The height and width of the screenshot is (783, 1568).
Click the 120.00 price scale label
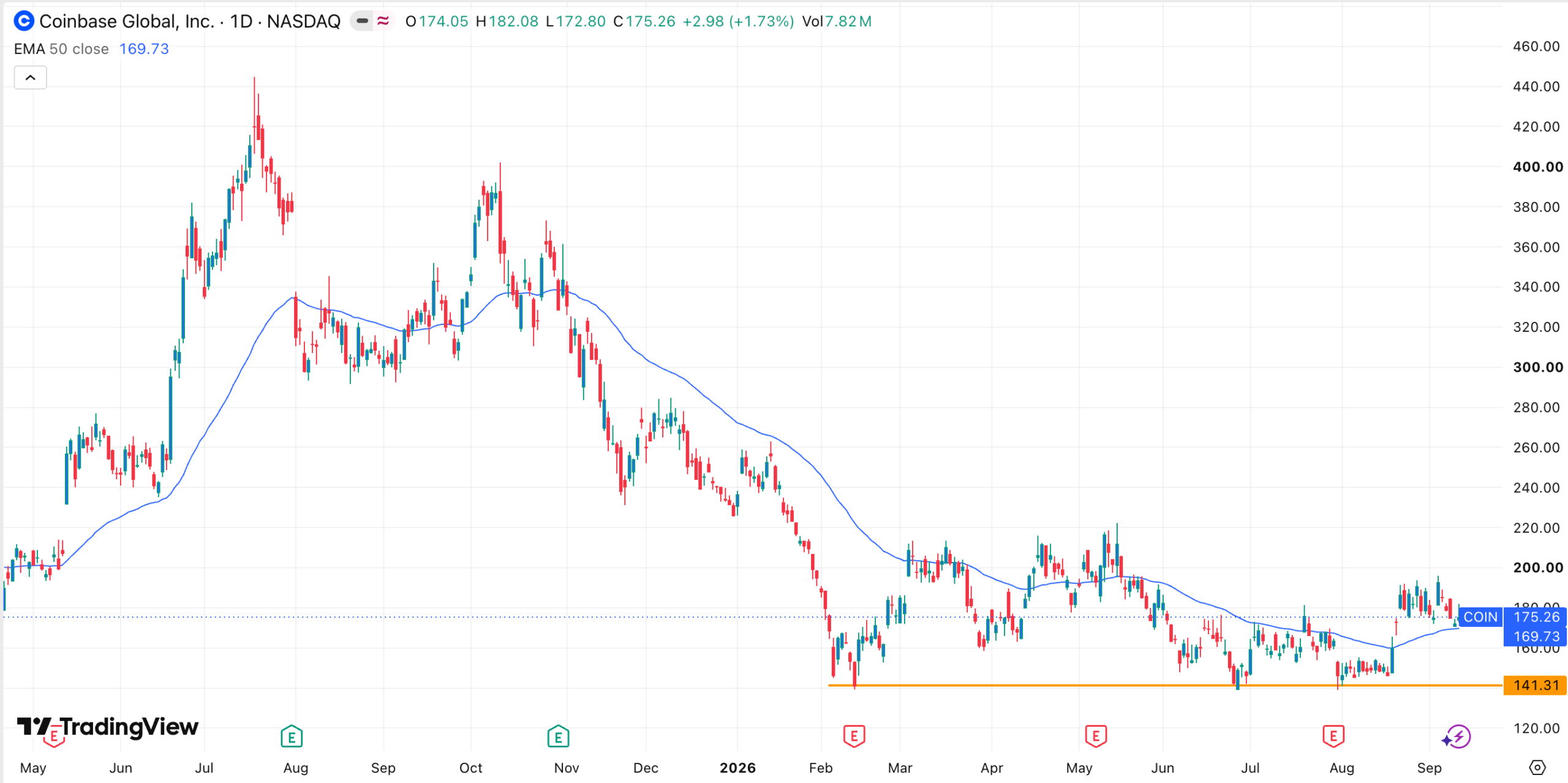(1536, 728)
